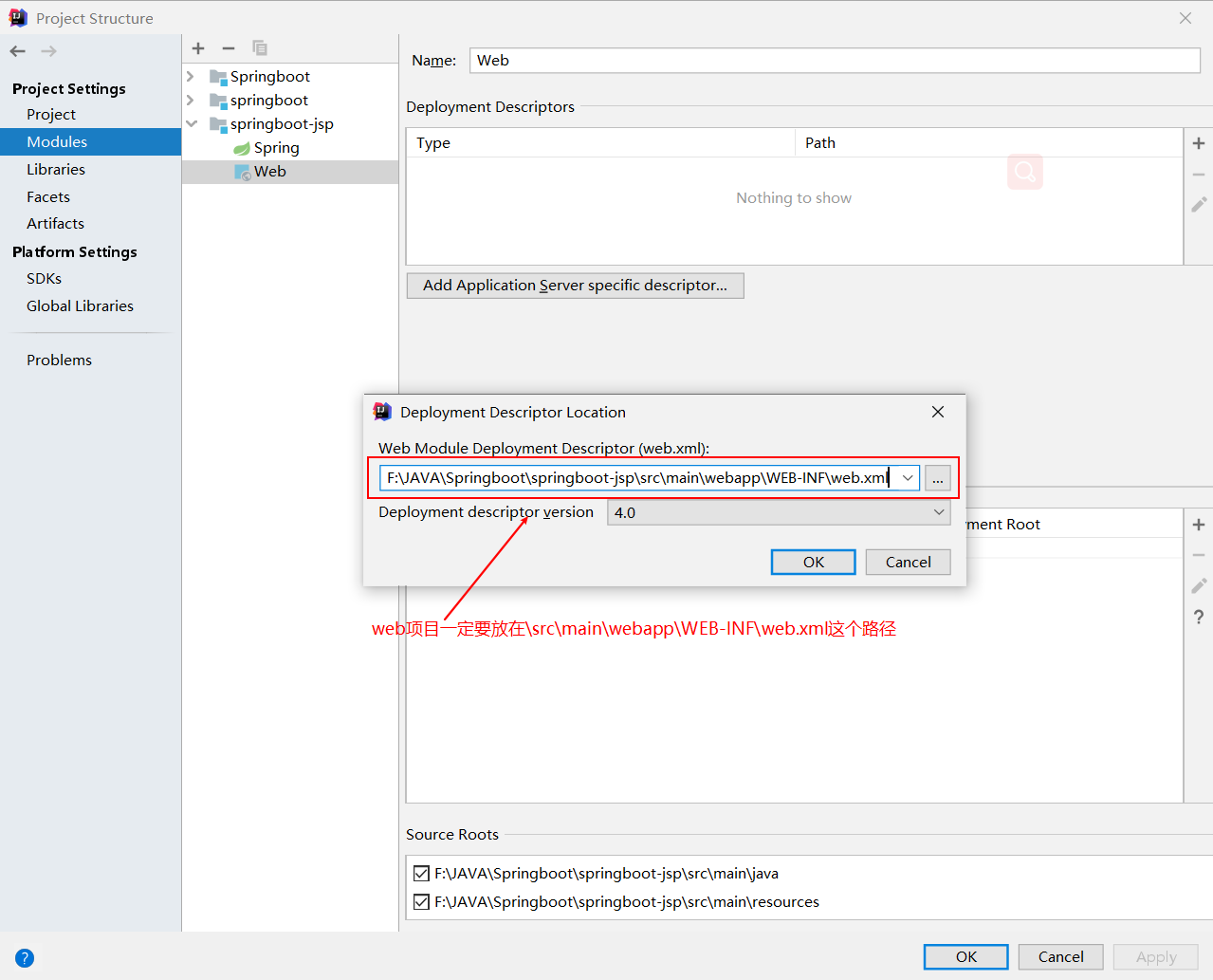This screenshot has height=980, width=1213.
Task: Open Global Libraries settings
Action: [x=80, y=306]
